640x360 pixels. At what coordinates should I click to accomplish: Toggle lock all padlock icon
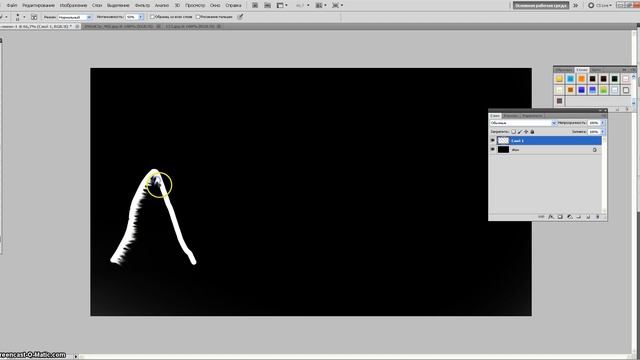tap(532, 132)
